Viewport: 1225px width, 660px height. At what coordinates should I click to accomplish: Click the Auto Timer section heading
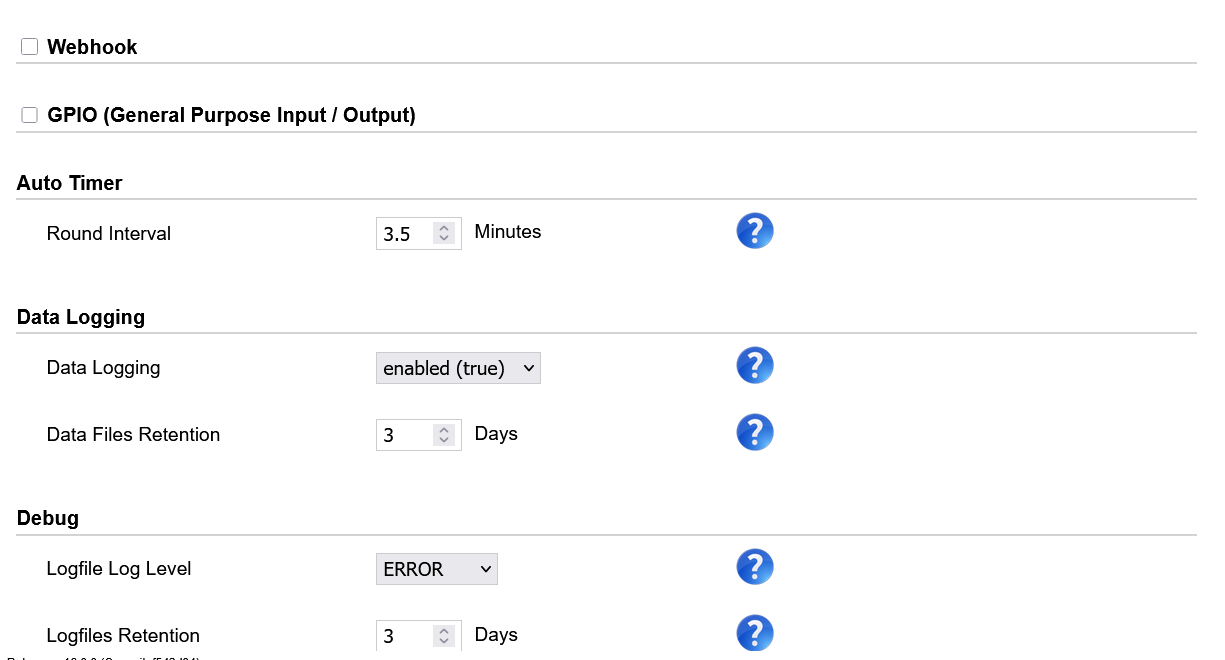point(70,183)
